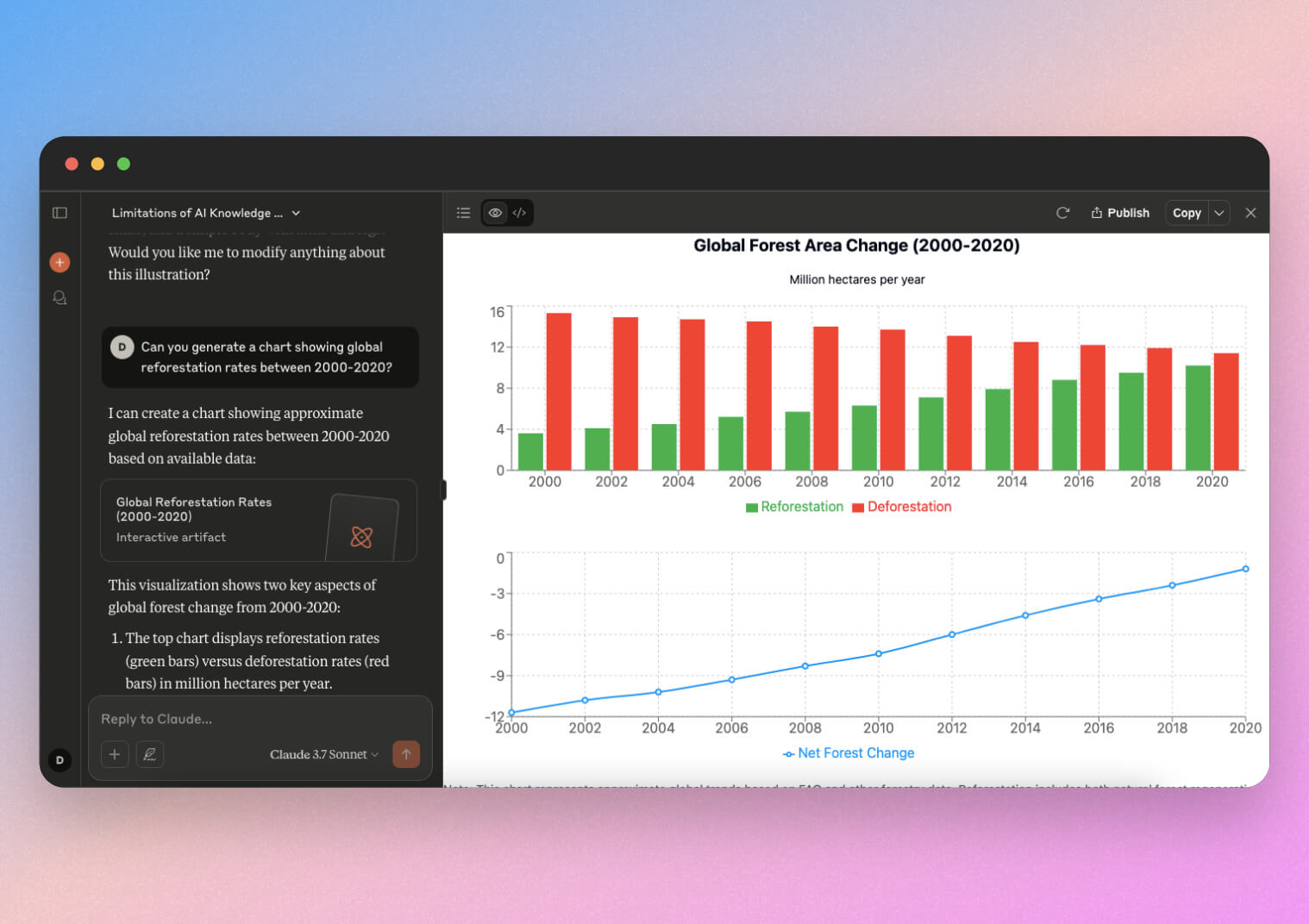This screenshot has width=1309, height=924.
Task: Click the Reply to Claude input field
Action: click(x=259, y=719)
